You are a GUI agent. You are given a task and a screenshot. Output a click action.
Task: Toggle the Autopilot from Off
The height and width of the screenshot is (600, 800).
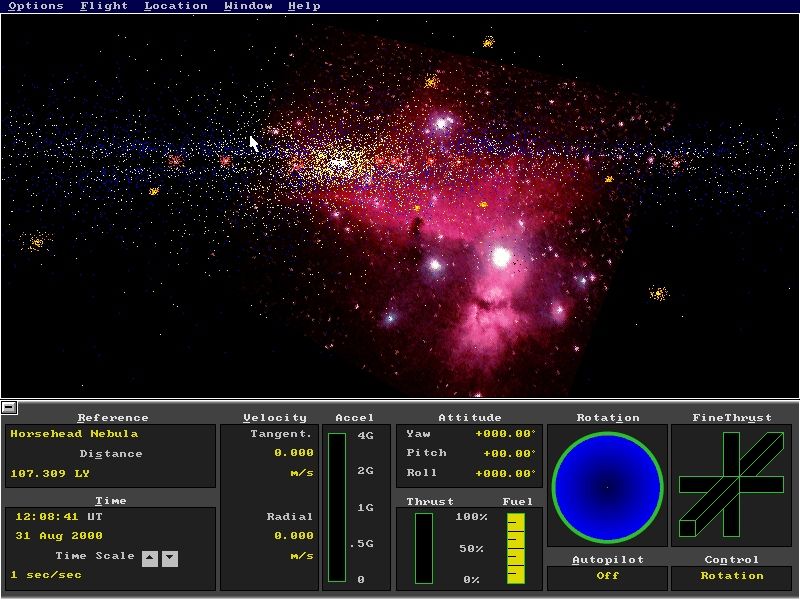tap(606, 576)
